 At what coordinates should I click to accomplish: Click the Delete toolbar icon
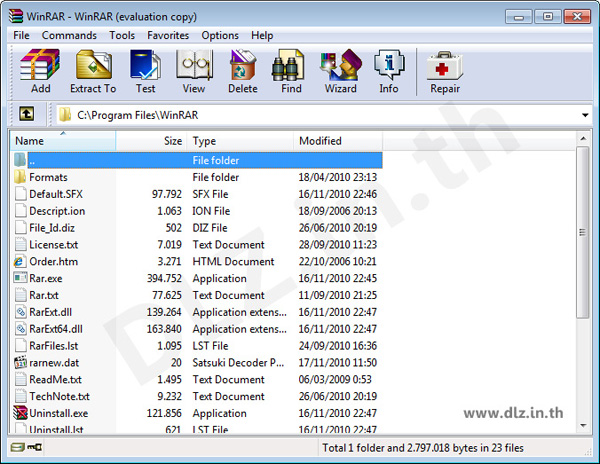coord(243,64)
